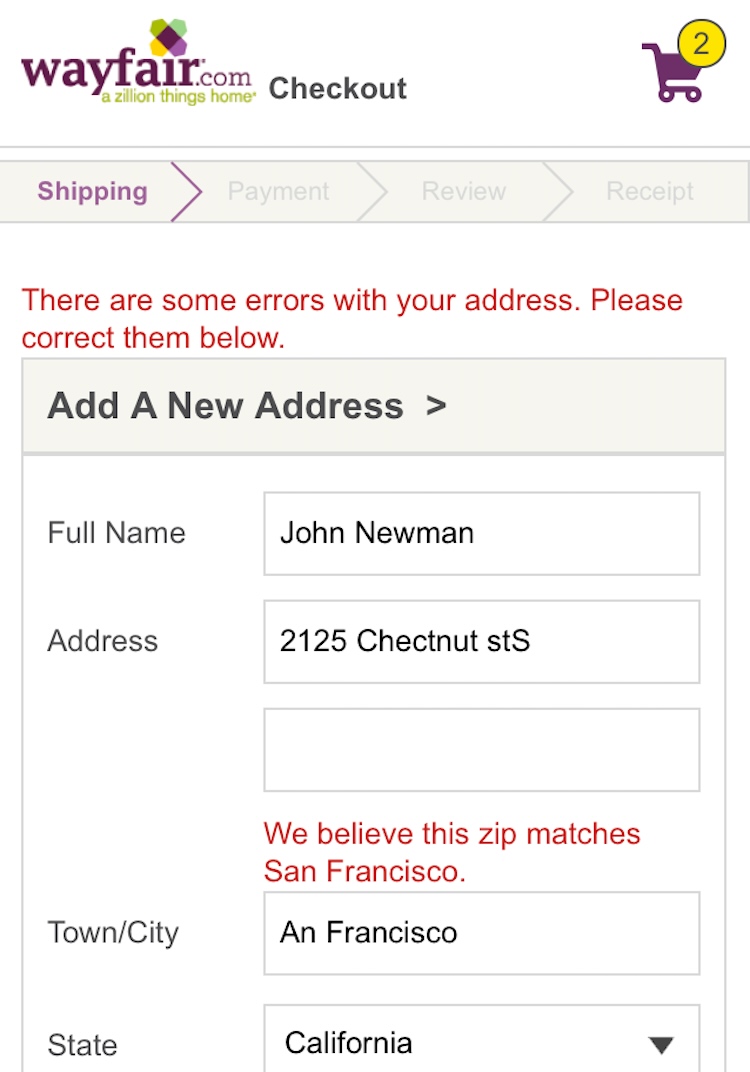750x1072 pixels.
Task: Focus the address field reading 2125 Chectnut stS
Action: tap(481, 641)
